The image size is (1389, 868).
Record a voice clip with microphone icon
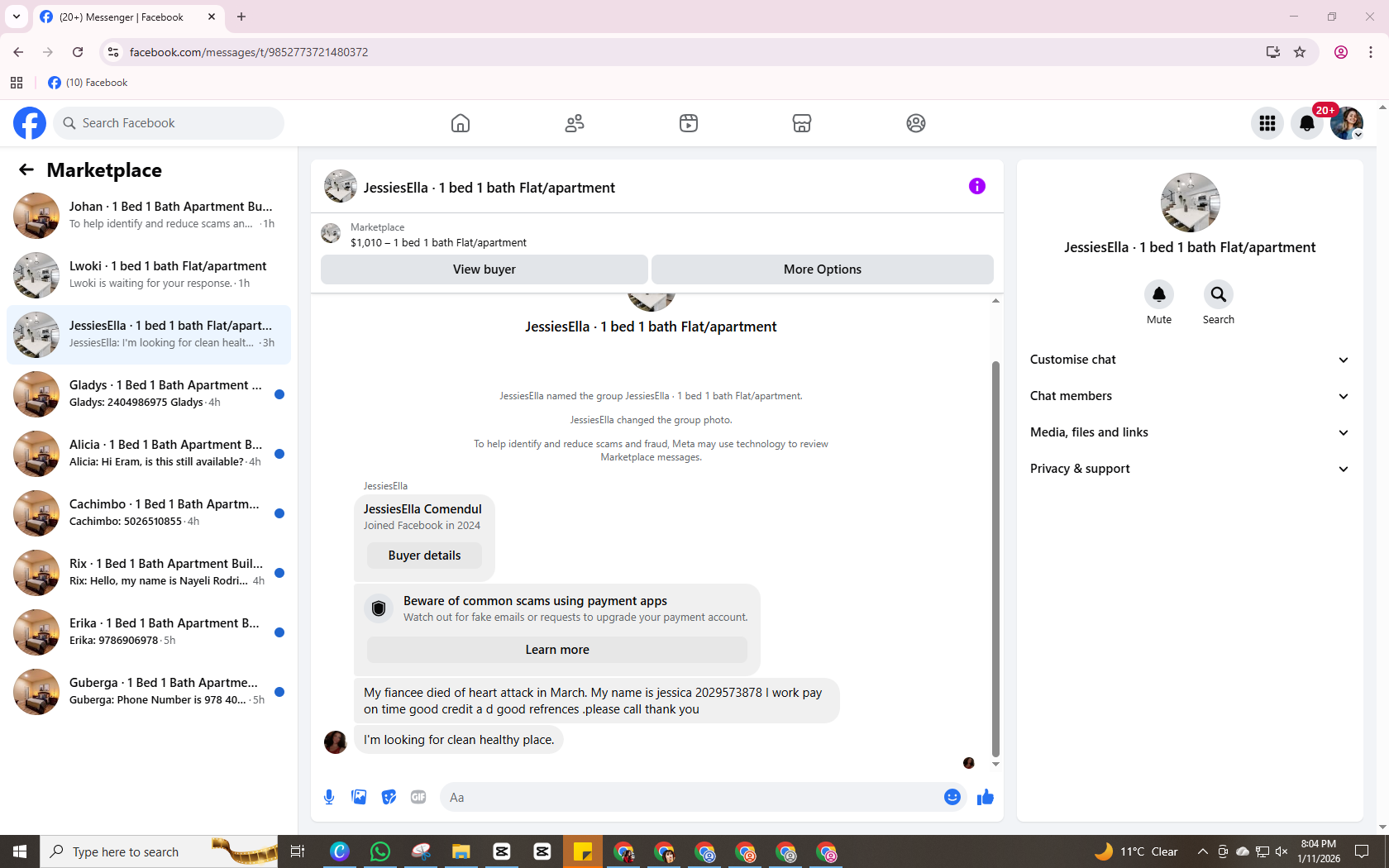pyautogui.click(x=329, y=797)
